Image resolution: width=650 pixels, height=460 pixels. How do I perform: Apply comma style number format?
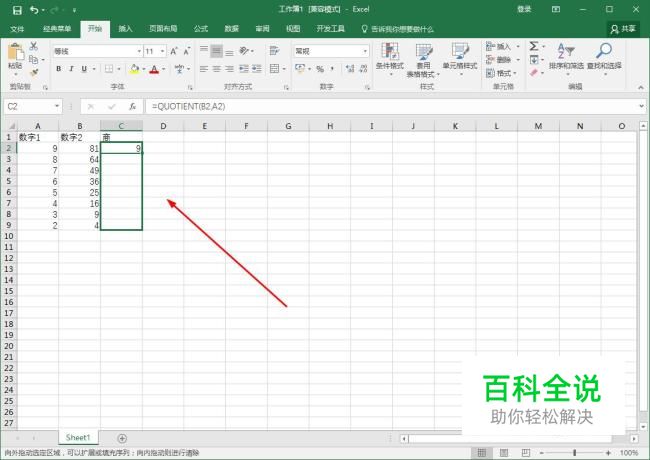(x=332, y=69)
